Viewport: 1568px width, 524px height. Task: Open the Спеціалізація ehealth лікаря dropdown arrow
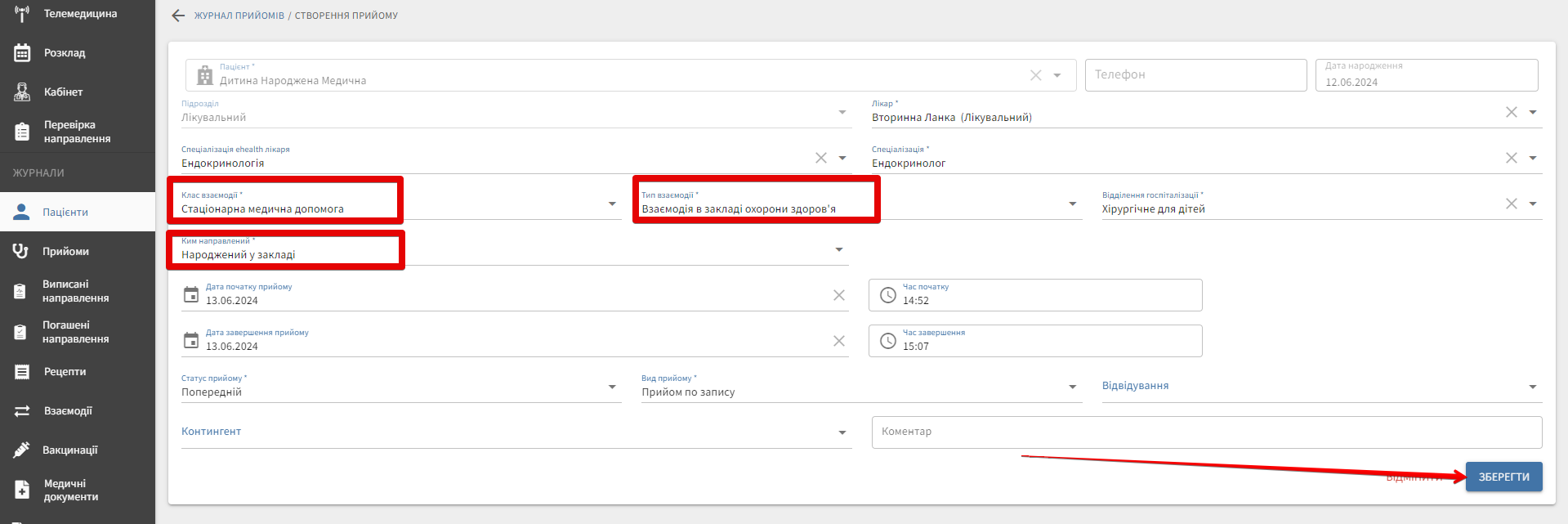pos(842,158)
